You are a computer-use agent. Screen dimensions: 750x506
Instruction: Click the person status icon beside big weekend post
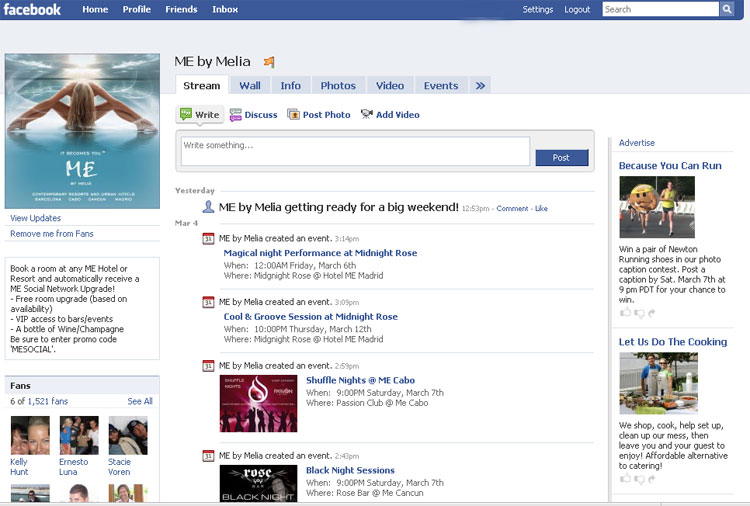tap(208, 207)
